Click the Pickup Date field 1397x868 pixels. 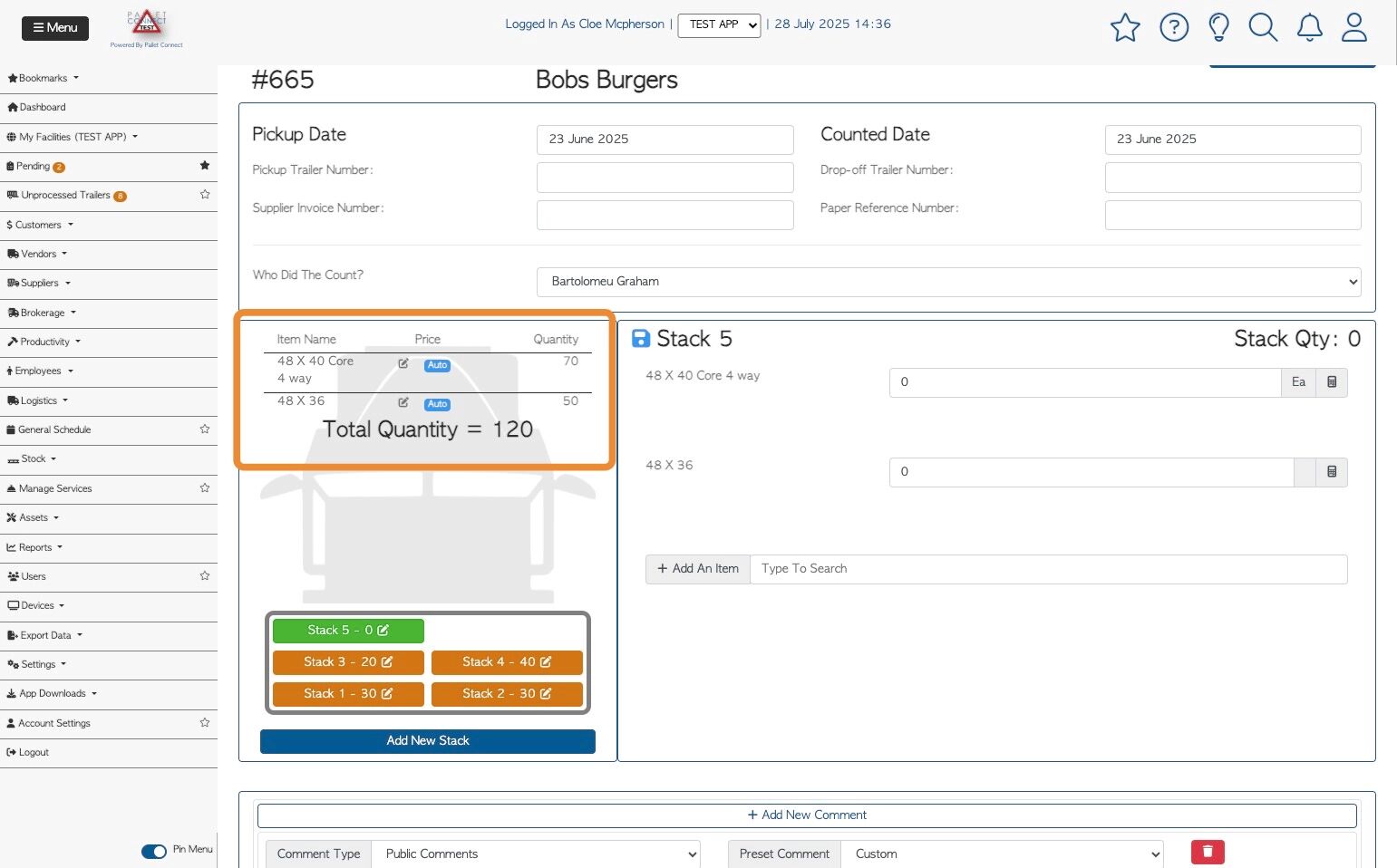[x=665, y=140]
